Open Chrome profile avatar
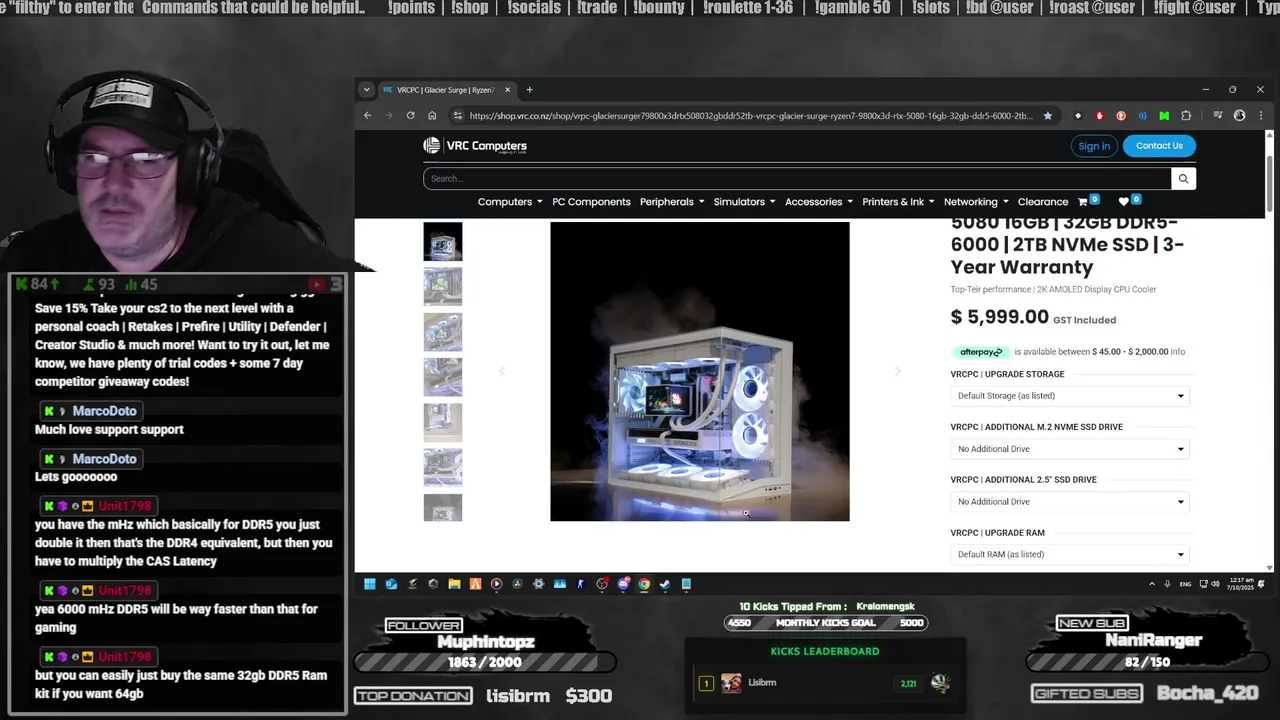Screen dimensions: 1280x720 coord(1239,115)
